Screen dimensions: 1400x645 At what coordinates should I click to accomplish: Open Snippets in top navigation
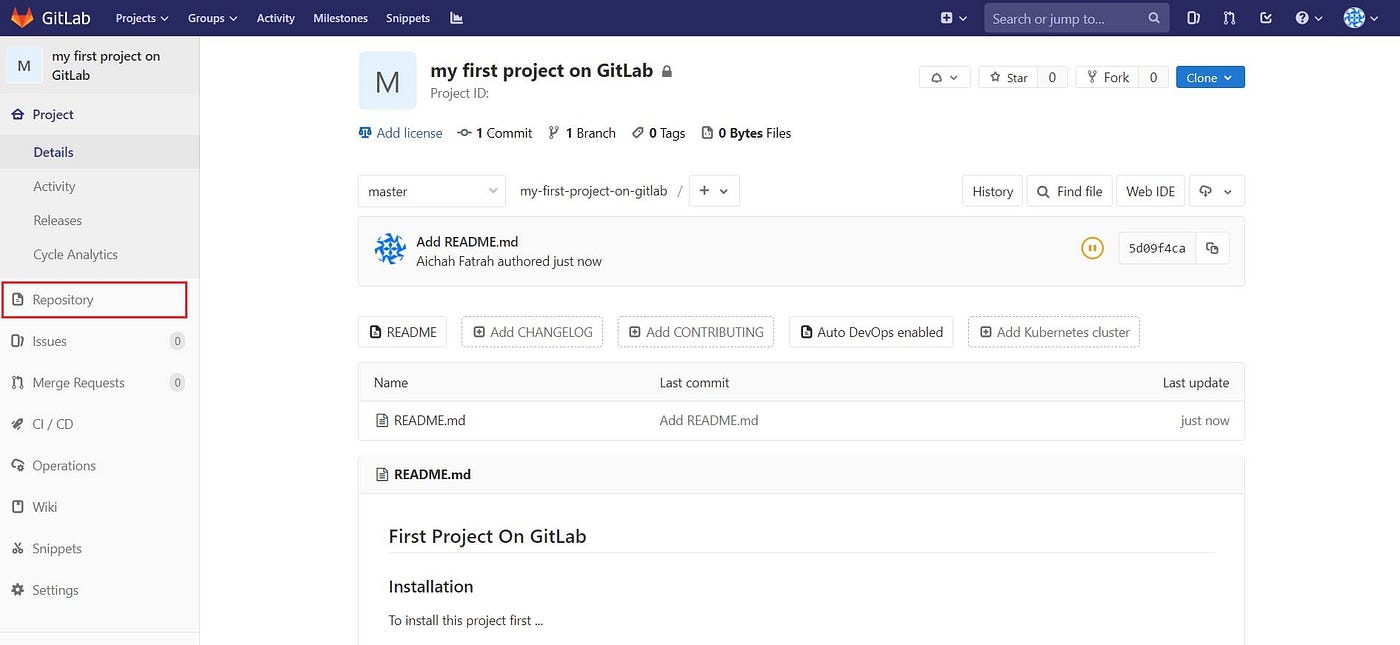pos(407,18)
